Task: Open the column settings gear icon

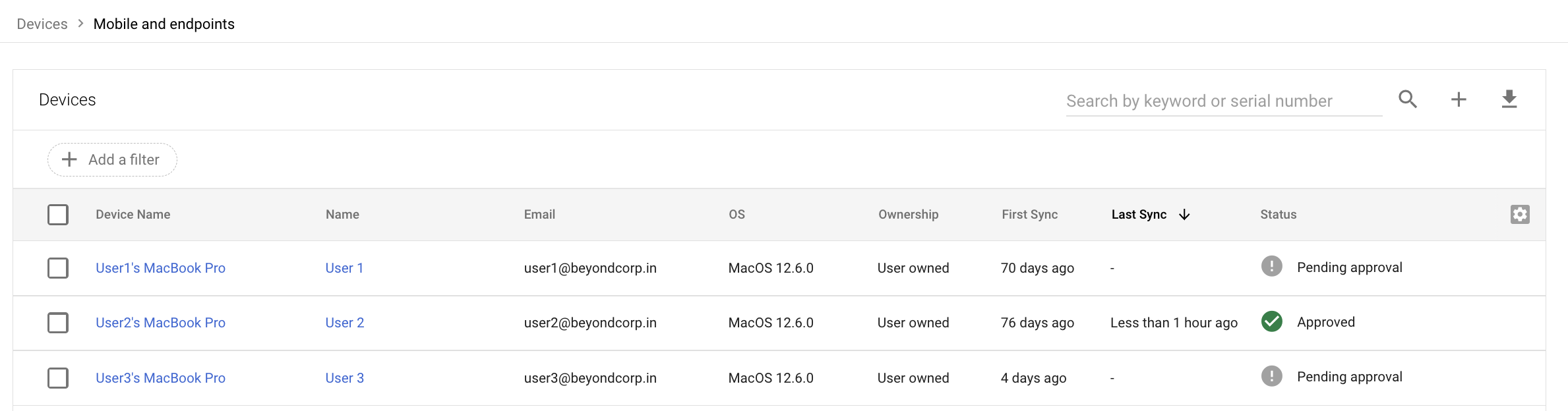Action: click(x=1520, y=215)
